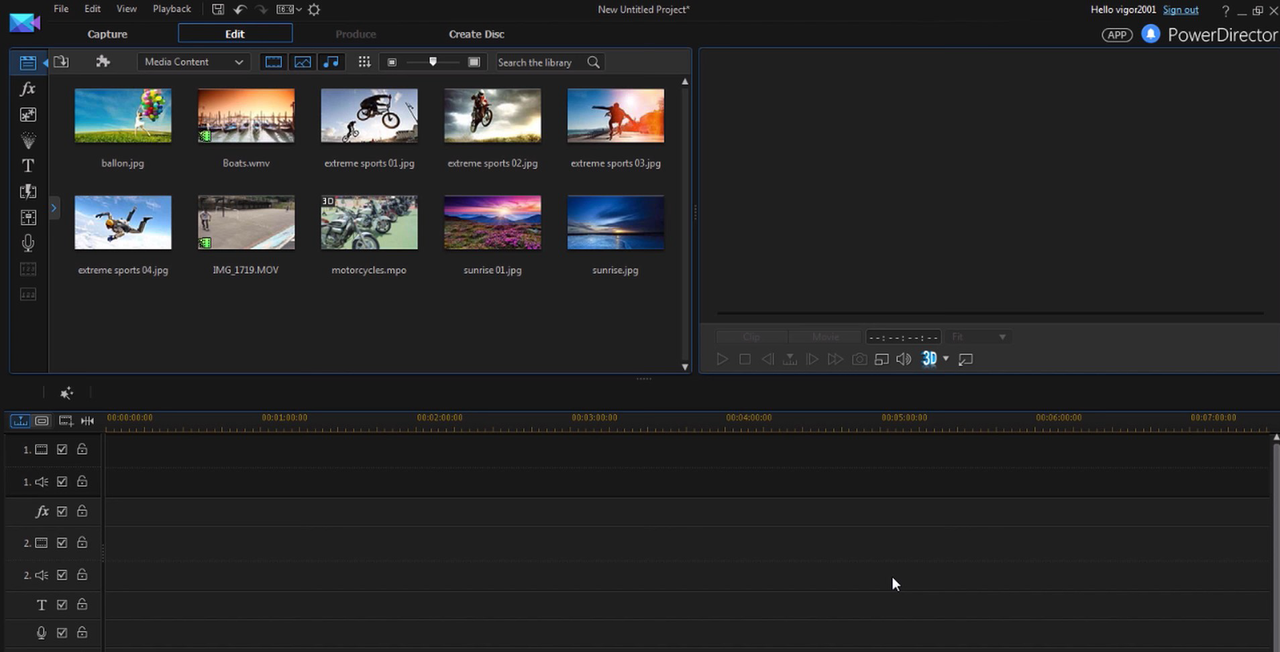Open the Title Room (T) panel
The height and width of the screenshot is (652, 1280).
pos(28,166)
